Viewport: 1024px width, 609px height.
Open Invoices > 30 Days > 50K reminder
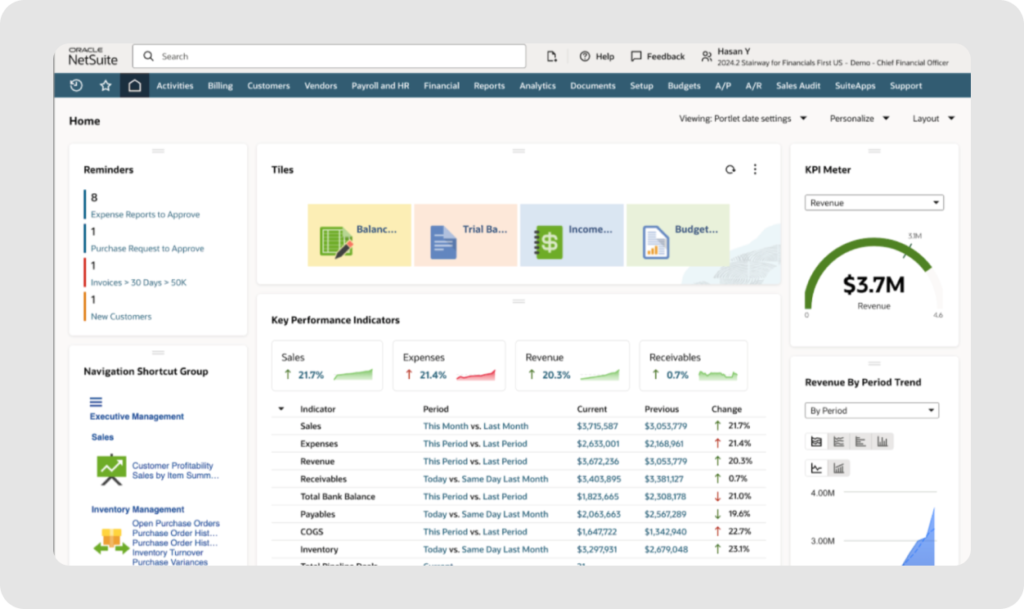(138, 283)
